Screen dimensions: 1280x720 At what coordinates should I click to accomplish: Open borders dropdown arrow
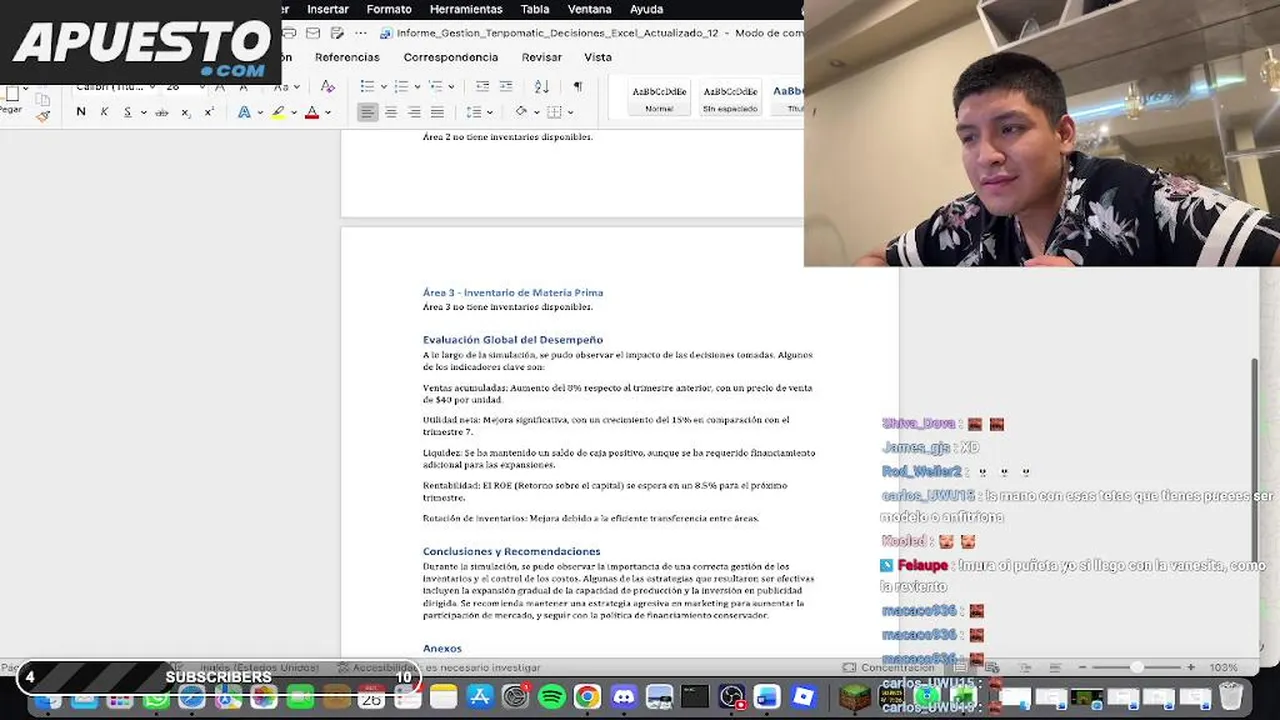click(x=570, y=112)
